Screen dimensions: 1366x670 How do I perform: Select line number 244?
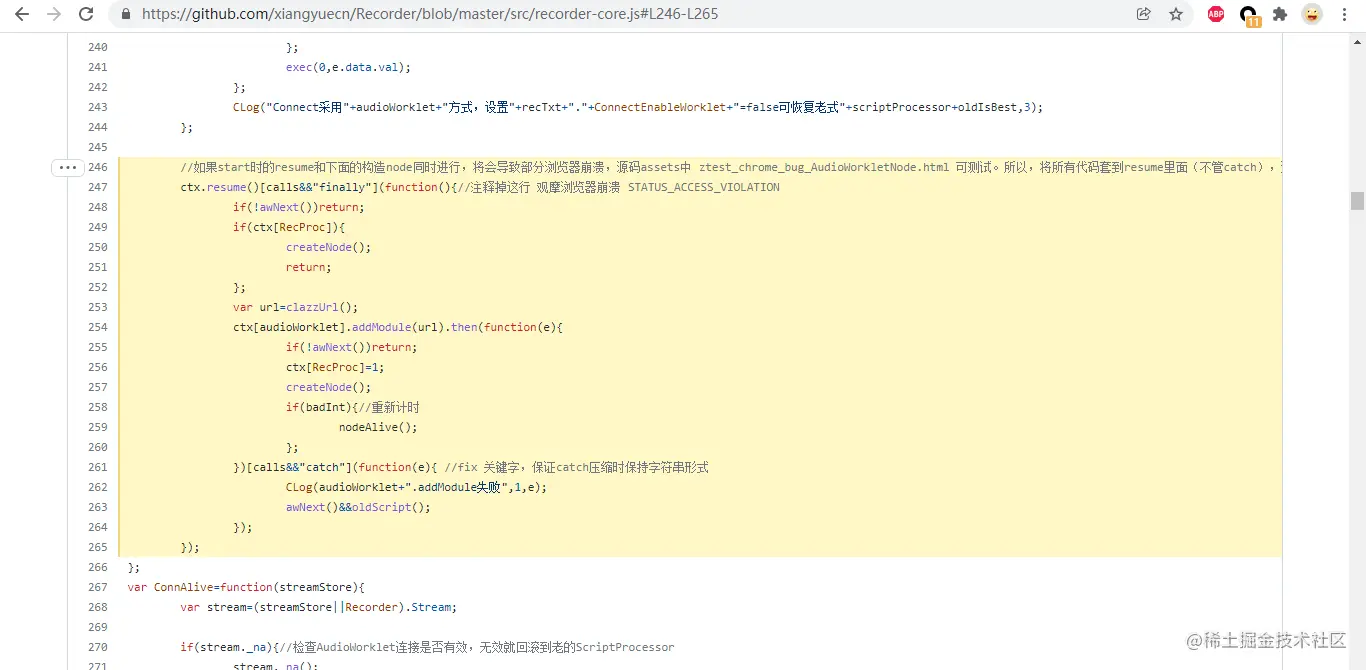(97, 127)
